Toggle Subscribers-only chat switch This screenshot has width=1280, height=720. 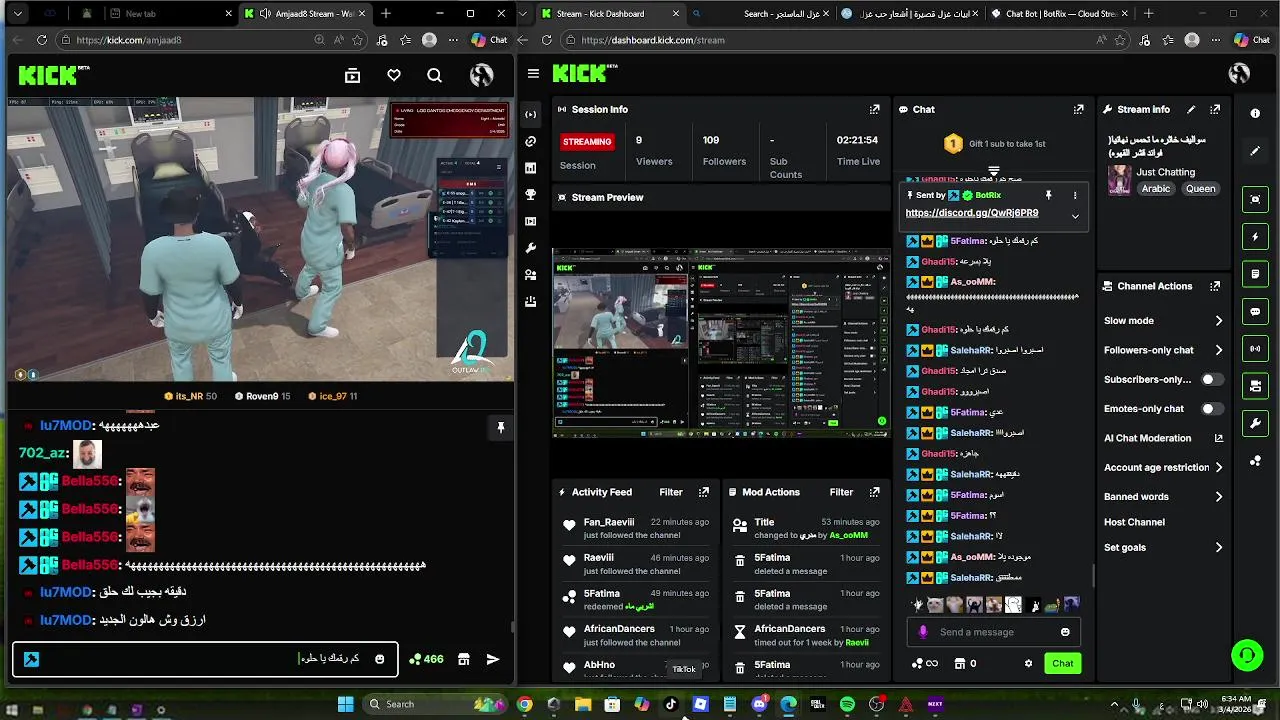pyautogui.click(x=1212, y=380)
